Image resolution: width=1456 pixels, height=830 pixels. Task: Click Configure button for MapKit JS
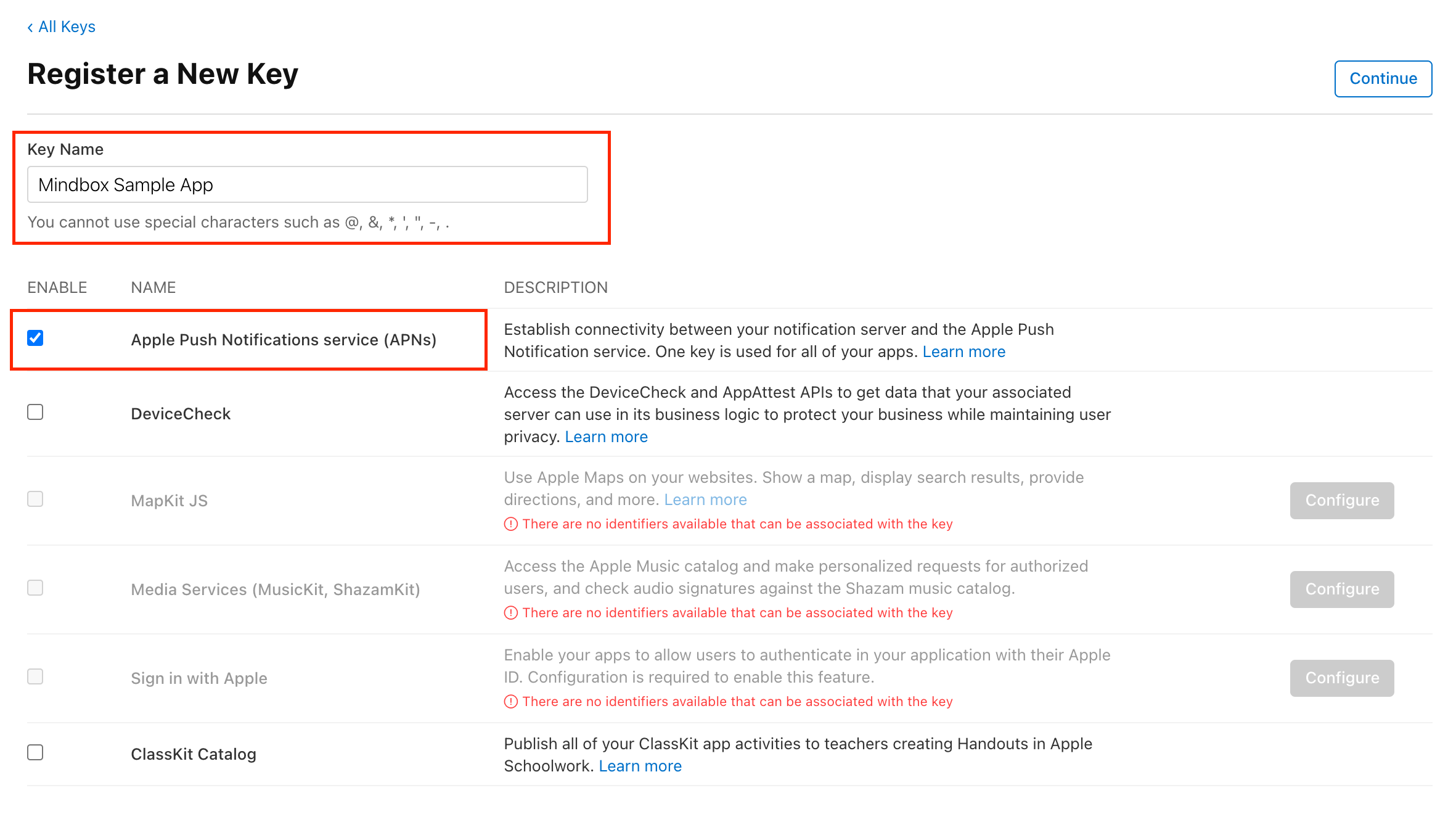coord(1342,500)
